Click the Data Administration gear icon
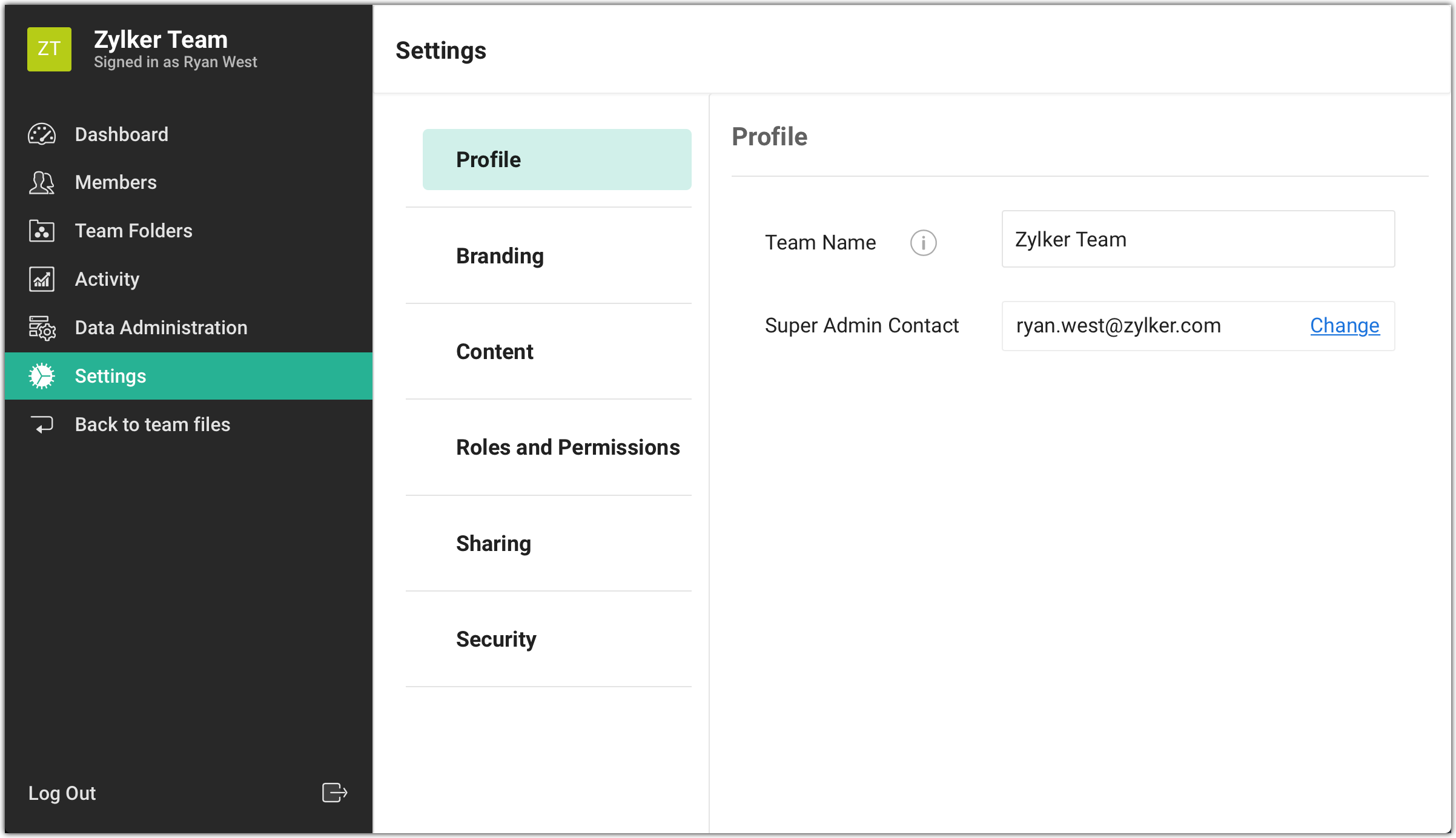Image resolution: width=1456 pixels, height=838 pixels. (x=42, y=328)
